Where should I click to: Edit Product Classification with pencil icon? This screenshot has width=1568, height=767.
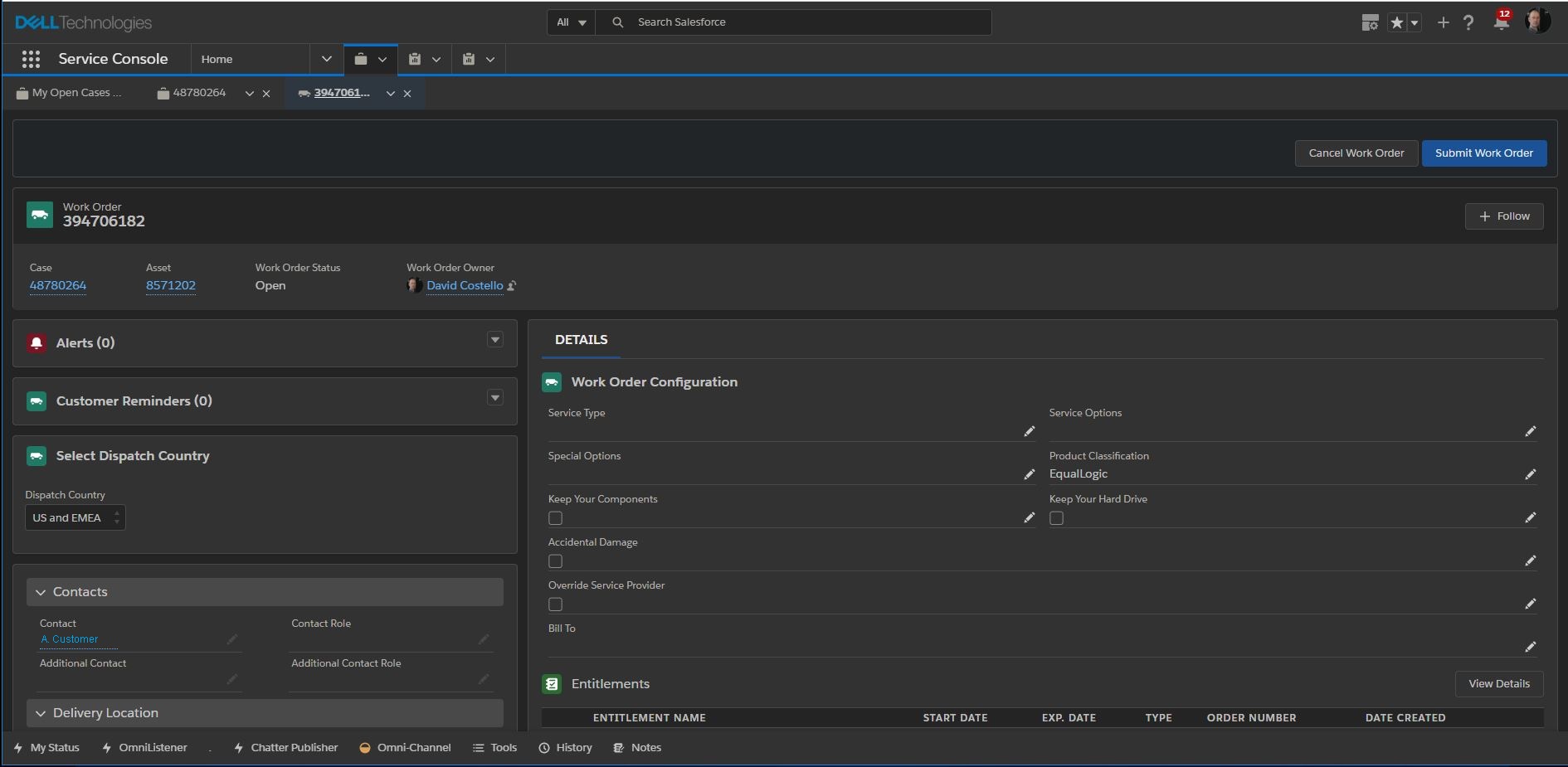1530,474
